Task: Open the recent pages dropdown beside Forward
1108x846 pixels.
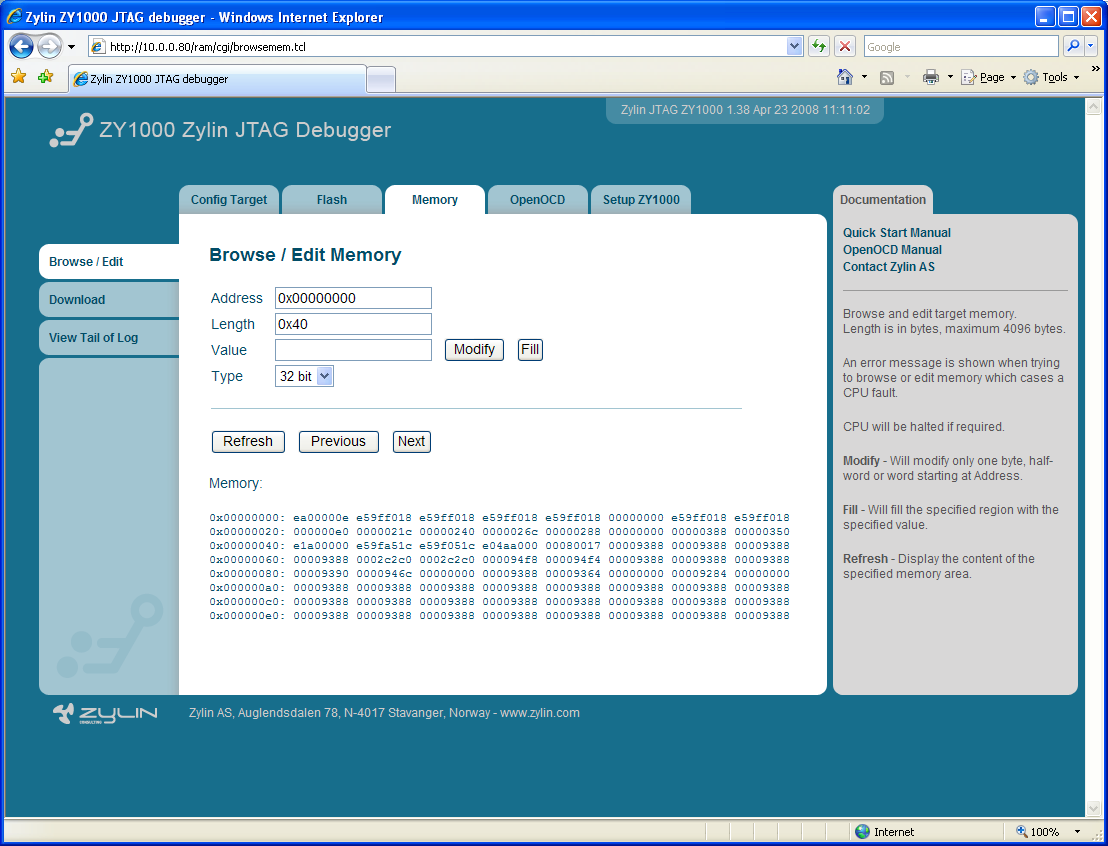Action: click(x=71, y=47)
